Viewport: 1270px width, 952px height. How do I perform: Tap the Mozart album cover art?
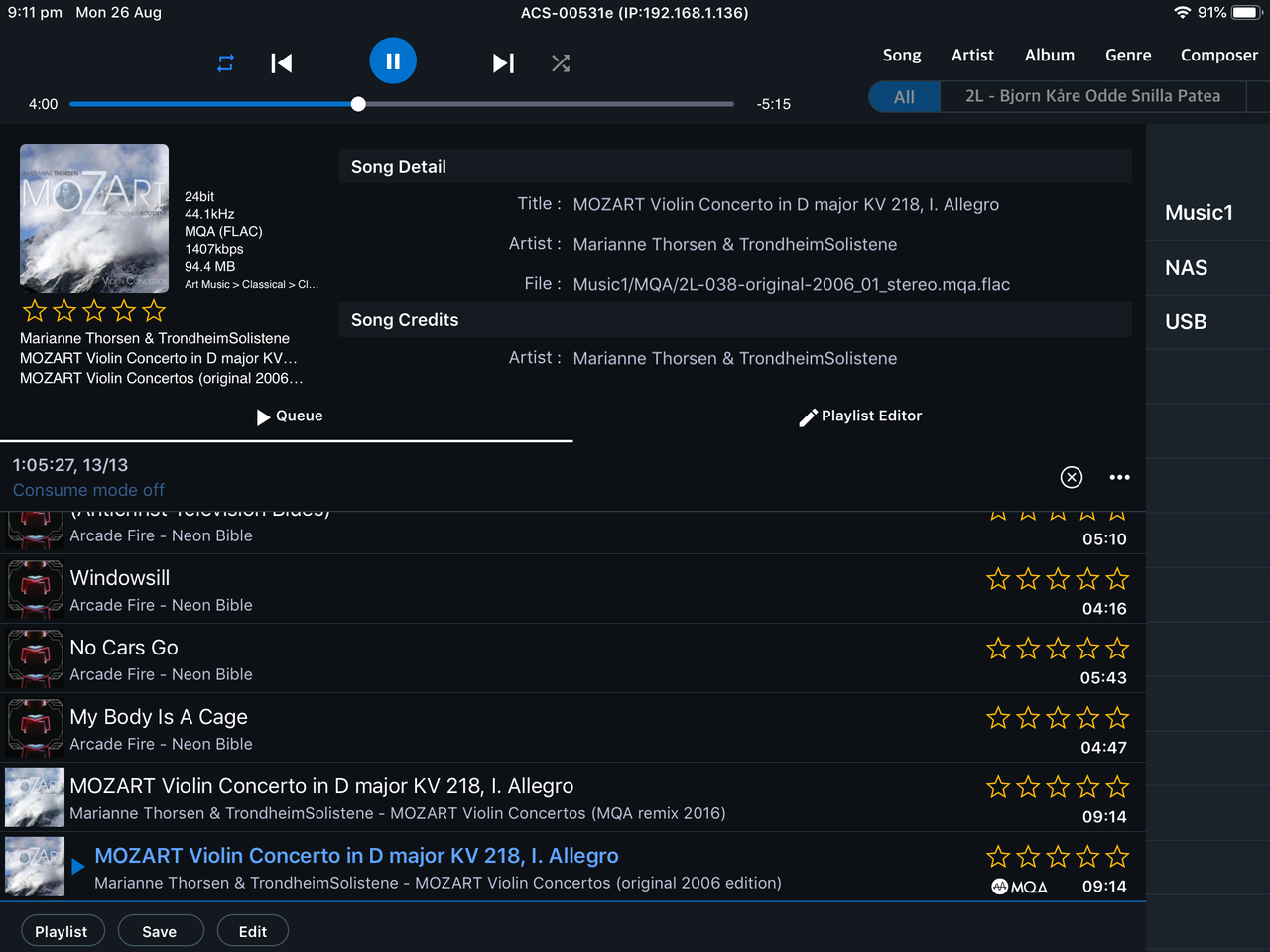(x=94, y=218)
